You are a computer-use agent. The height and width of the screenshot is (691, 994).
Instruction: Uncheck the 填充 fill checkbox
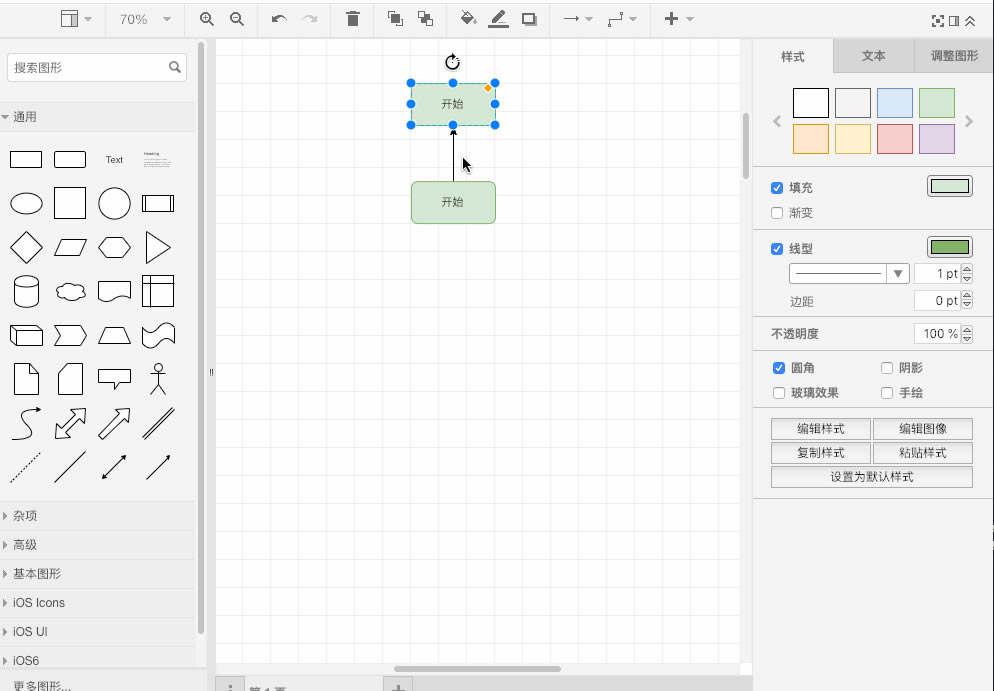(x=777, y=188)
